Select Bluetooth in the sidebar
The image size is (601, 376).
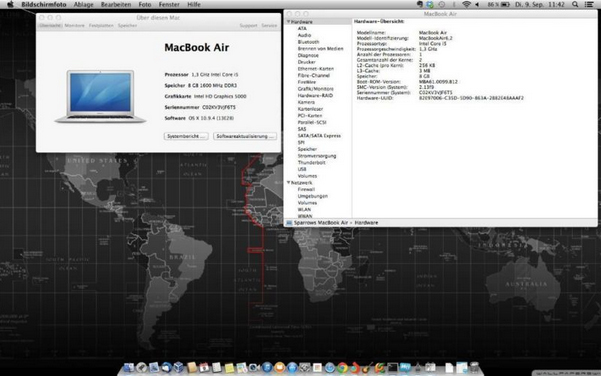pos(308,42)
